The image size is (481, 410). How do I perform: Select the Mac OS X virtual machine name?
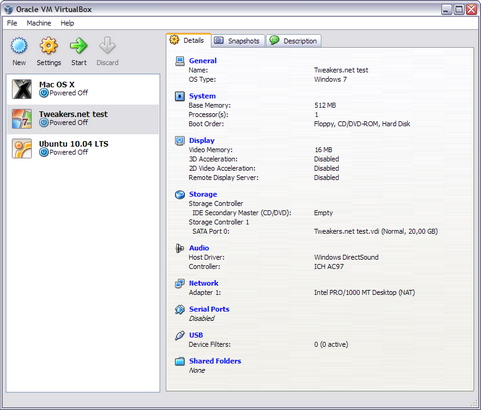(x=57, y=85)
